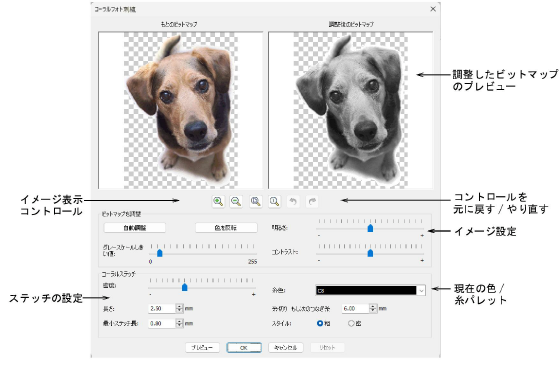The image size is (559, 371).
Task: Click the preview button
Action: click(x=202, y=347)
